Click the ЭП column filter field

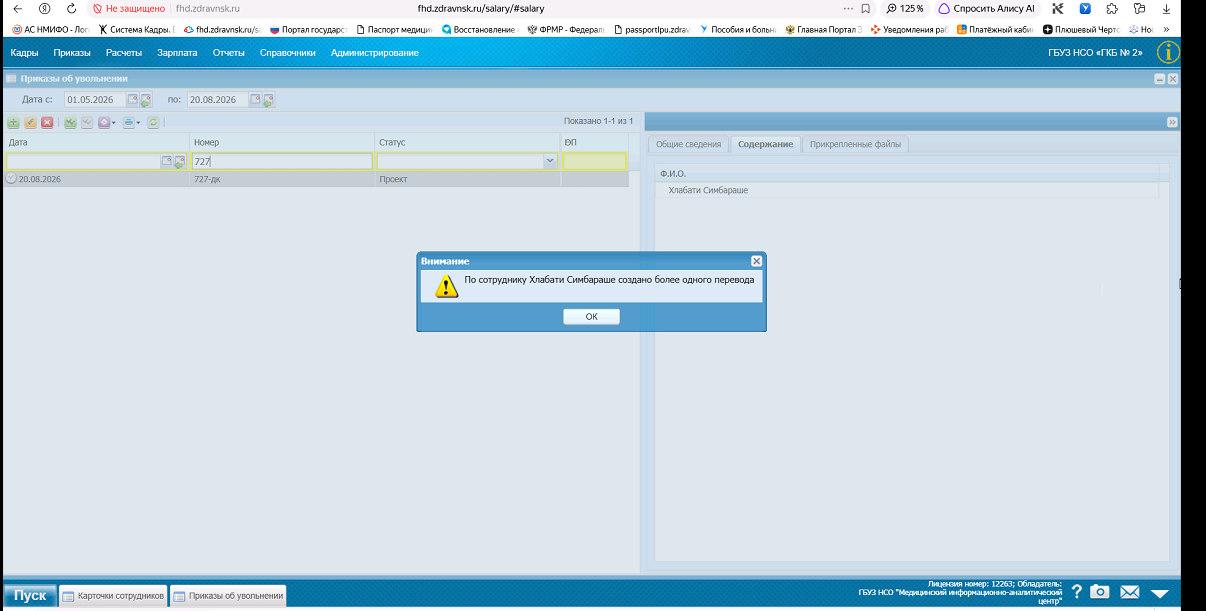coord(594,161)
